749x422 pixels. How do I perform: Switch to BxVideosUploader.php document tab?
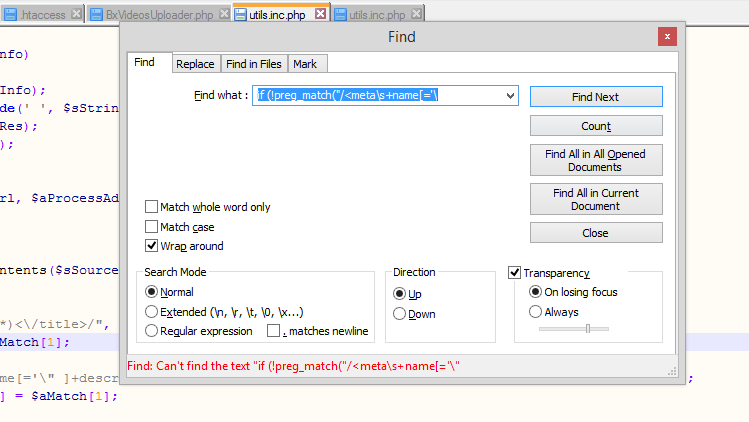pos(159,15)
